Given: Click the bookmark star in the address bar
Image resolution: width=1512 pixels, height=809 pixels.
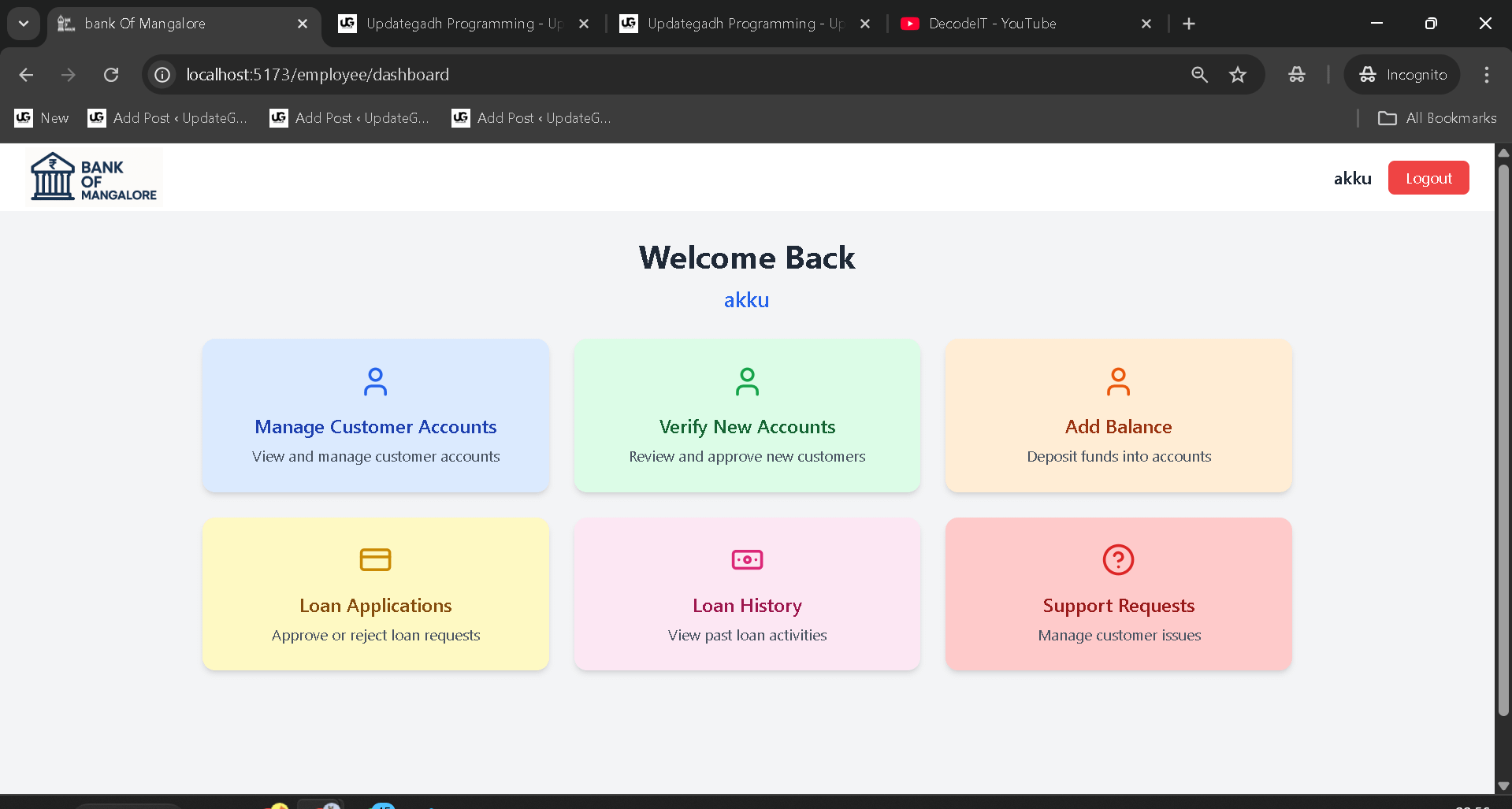Looking at the screenshot, I should [x=1238, y=75].
